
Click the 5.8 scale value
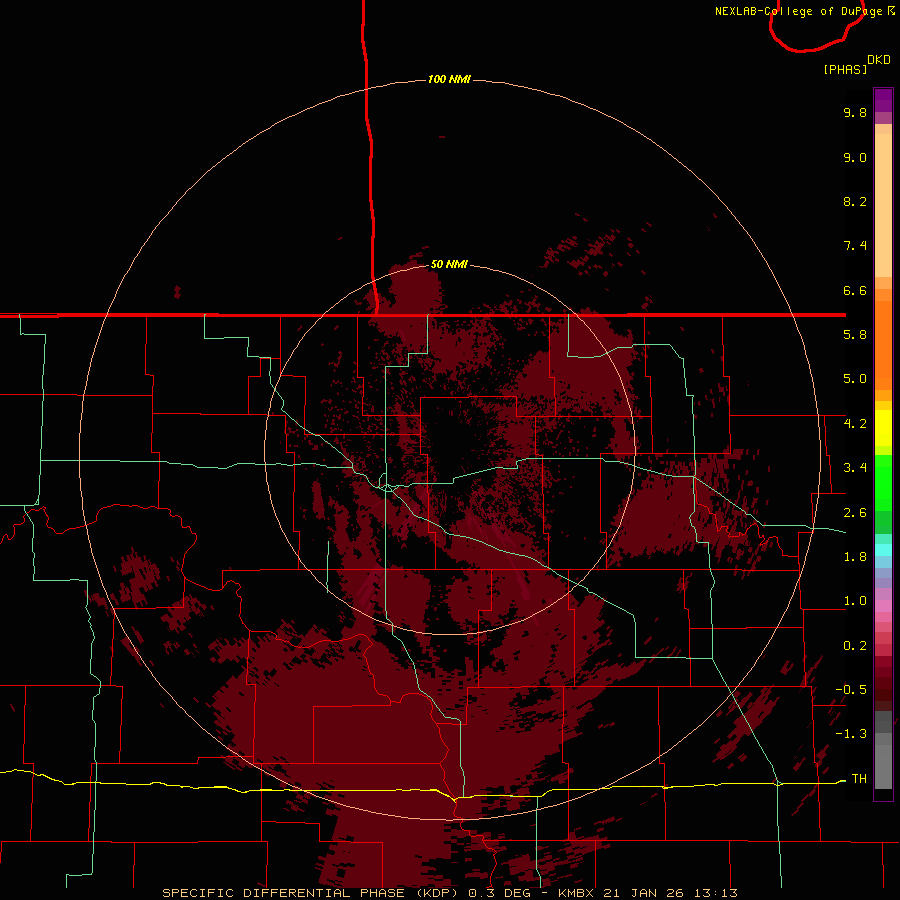coord(855,335)
